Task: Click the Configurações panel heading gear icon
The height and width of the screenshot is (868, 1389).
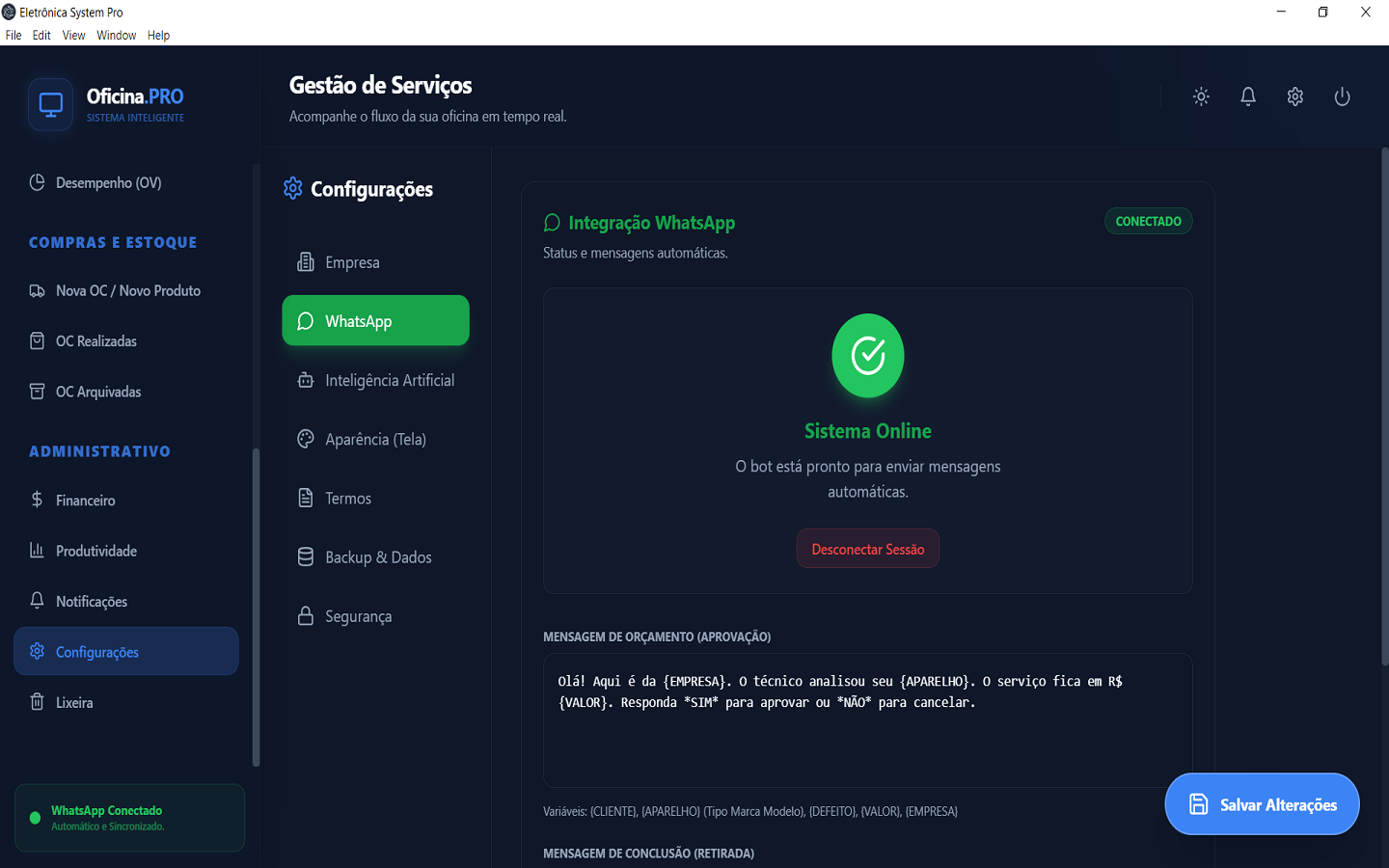Action: click(x=293, y=188)
